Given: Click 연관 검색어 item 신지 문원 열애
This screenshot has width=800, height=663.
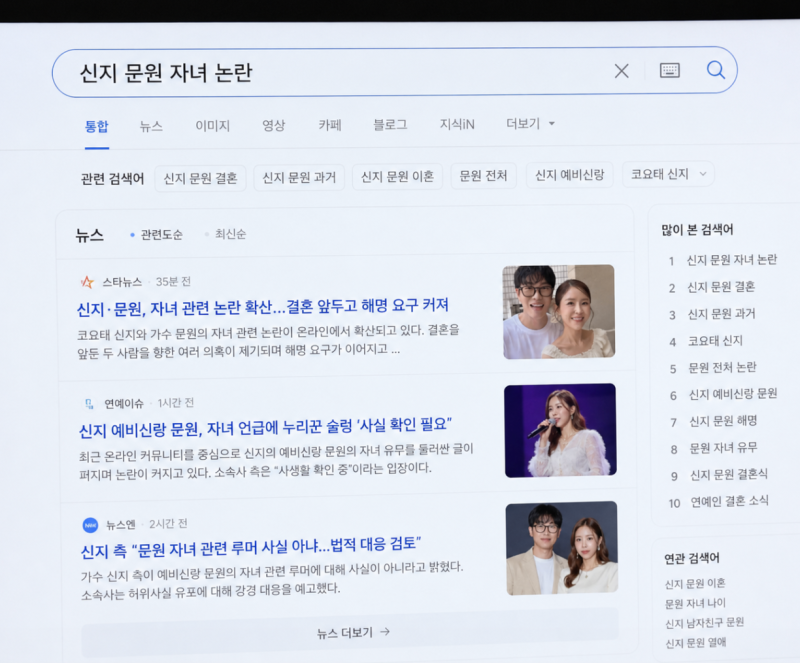Looking at the screenshot, I should point(696,643).
